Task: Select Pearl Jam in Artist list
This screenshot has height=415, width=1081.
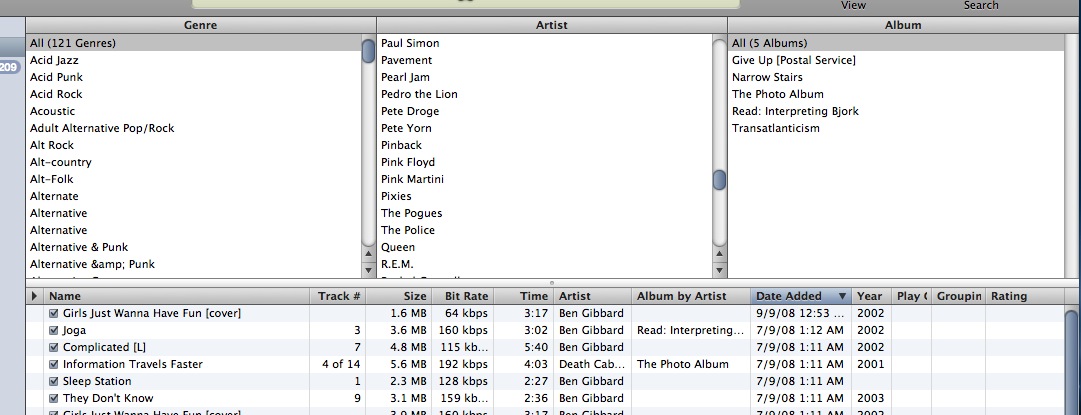Action: [x=545, y=77]
